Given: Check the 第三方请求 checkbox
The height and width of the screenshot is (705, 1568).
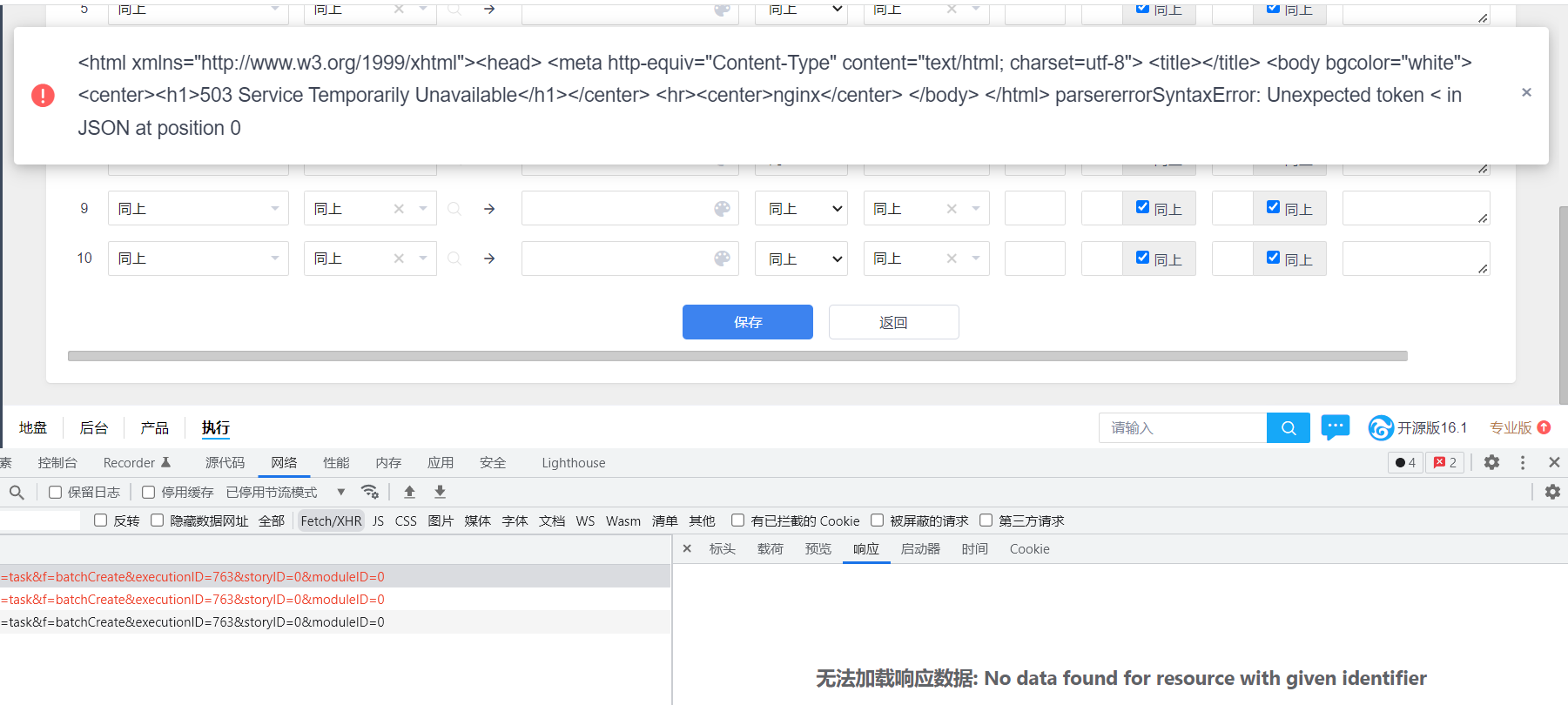Looking at the screenshot, I should (x=986, y=520).
